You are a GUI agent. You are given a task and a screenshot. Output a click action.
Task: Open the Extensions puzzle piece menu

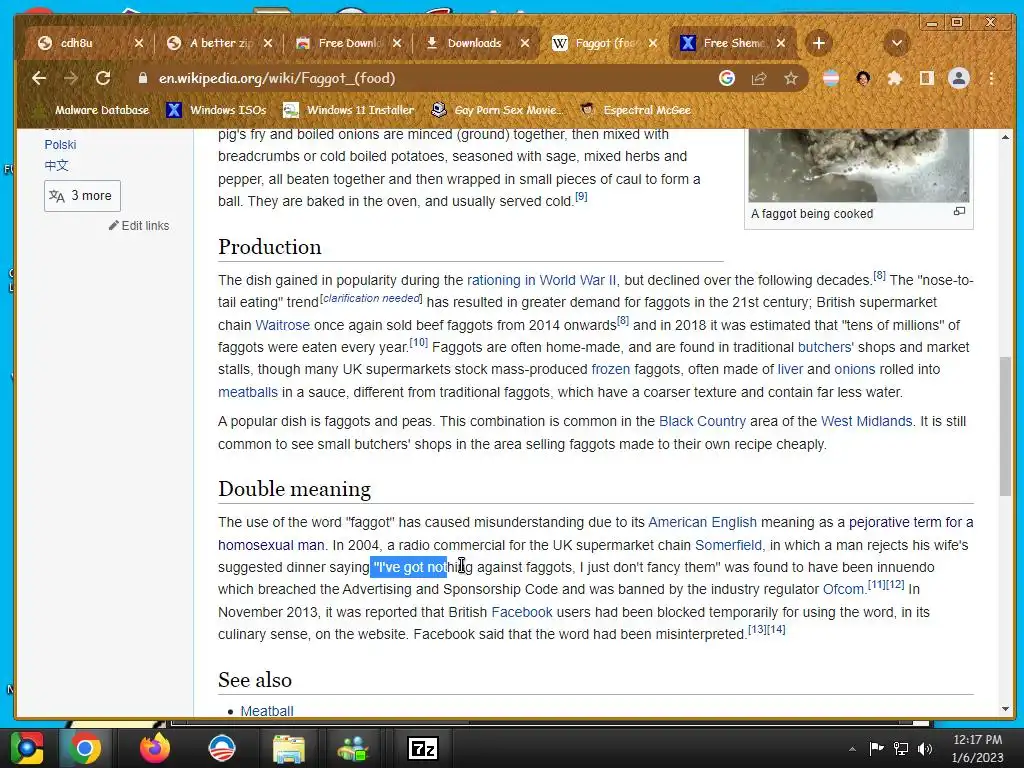coord(895,78)
